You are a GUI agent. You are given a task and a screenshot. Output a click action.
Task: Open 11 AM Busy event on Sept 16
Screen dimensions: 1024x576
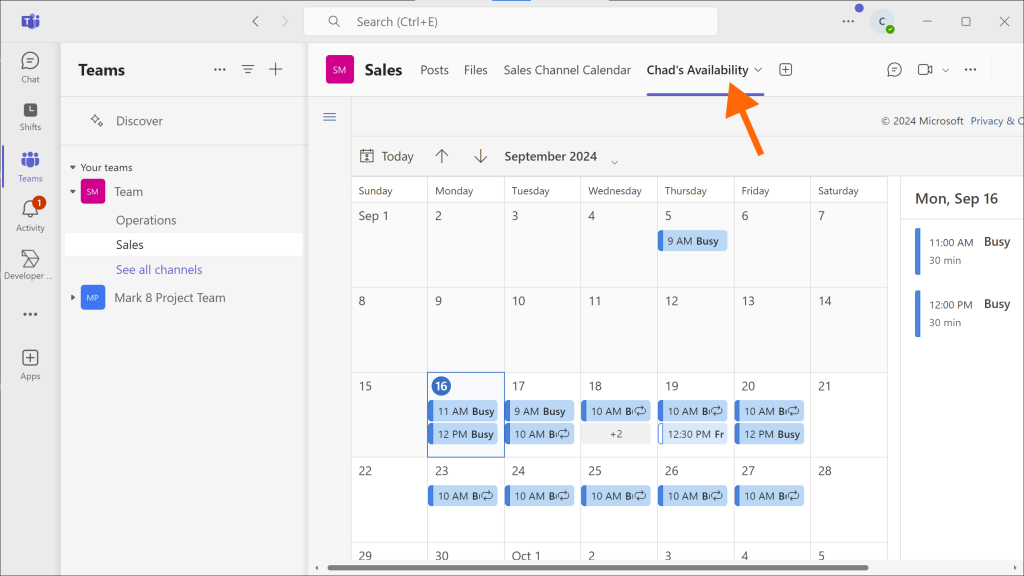coord(463,411)
